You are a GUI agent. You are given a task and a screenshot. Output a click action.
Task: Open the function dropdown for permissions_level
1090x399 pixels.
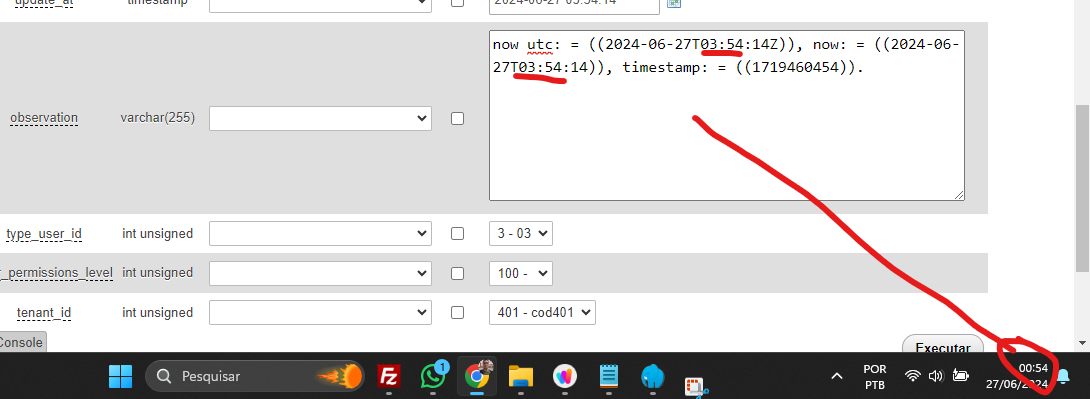click(320, 272)
